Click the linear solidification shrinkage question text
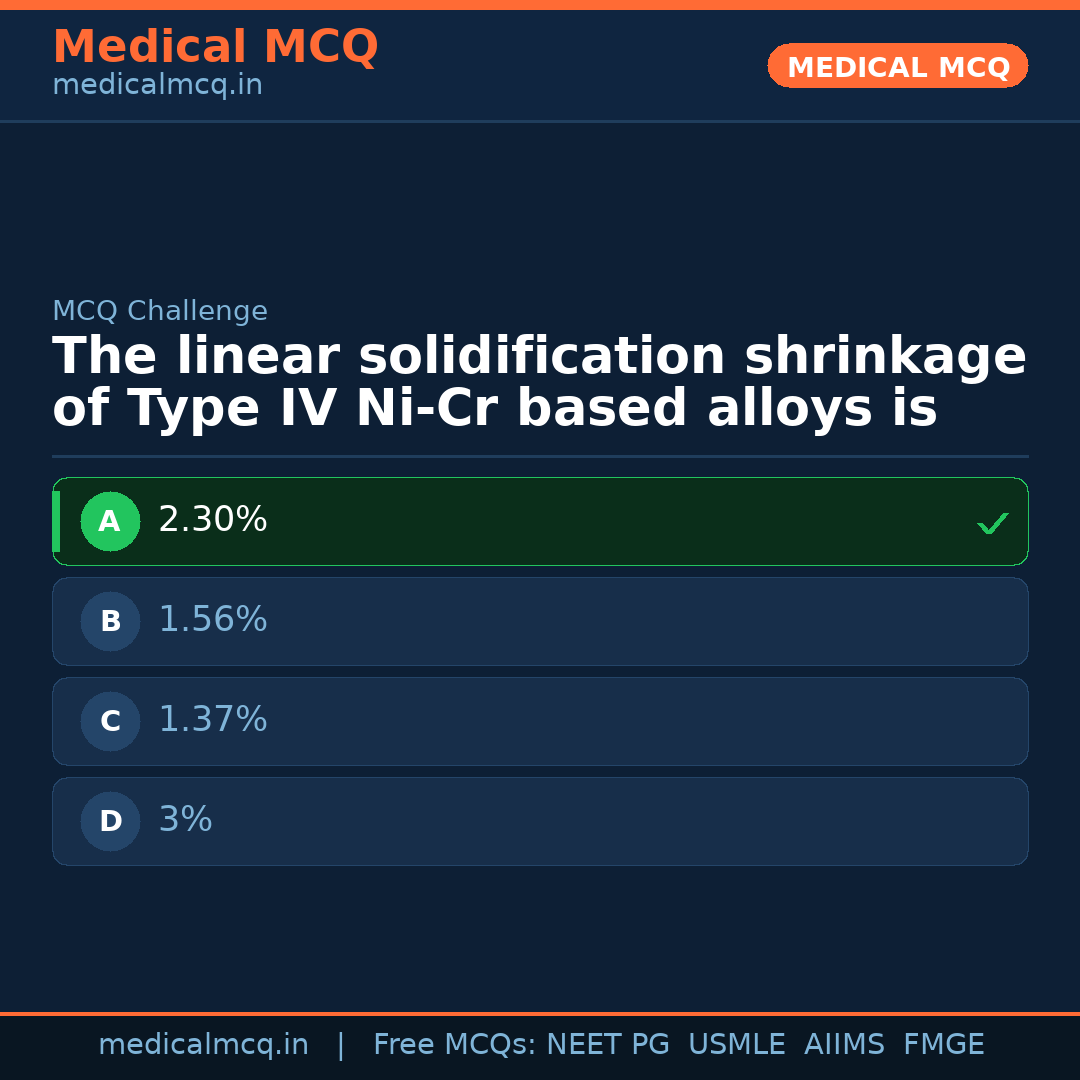The width and height of the screenshot is (1080, 1080). [x=539, y=383]
